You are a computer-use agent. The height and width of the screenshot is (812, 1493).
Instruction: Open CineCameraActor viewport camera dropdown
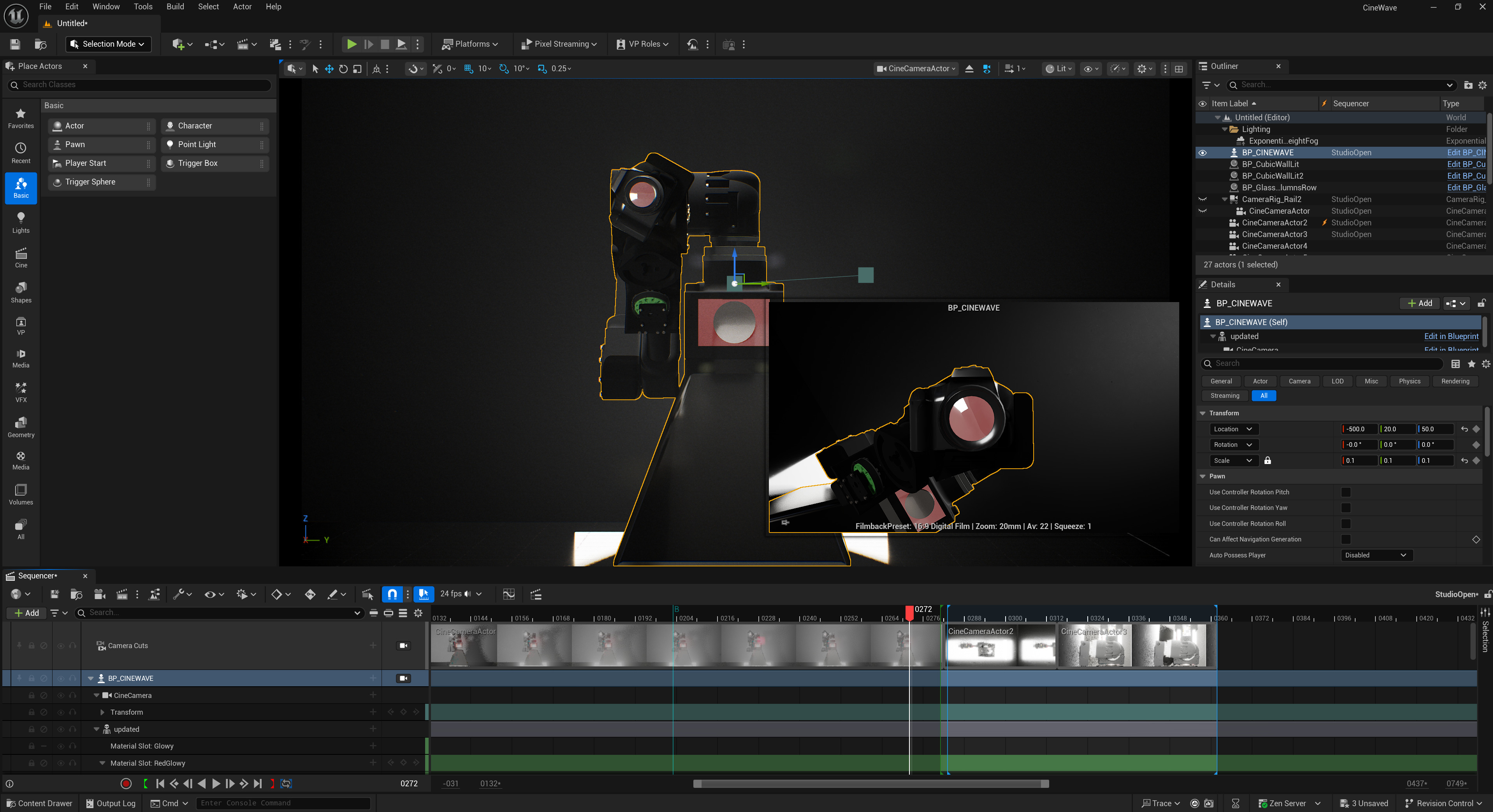point(915,69)
